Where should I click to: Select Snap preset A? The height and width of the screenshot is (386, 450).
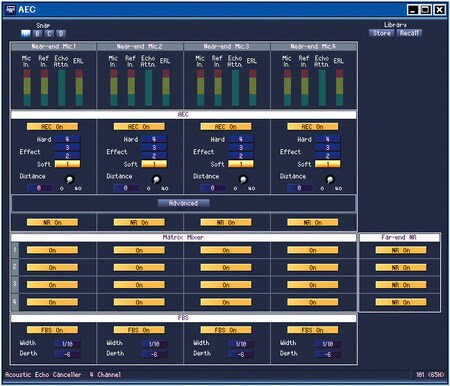click(26, 33)
